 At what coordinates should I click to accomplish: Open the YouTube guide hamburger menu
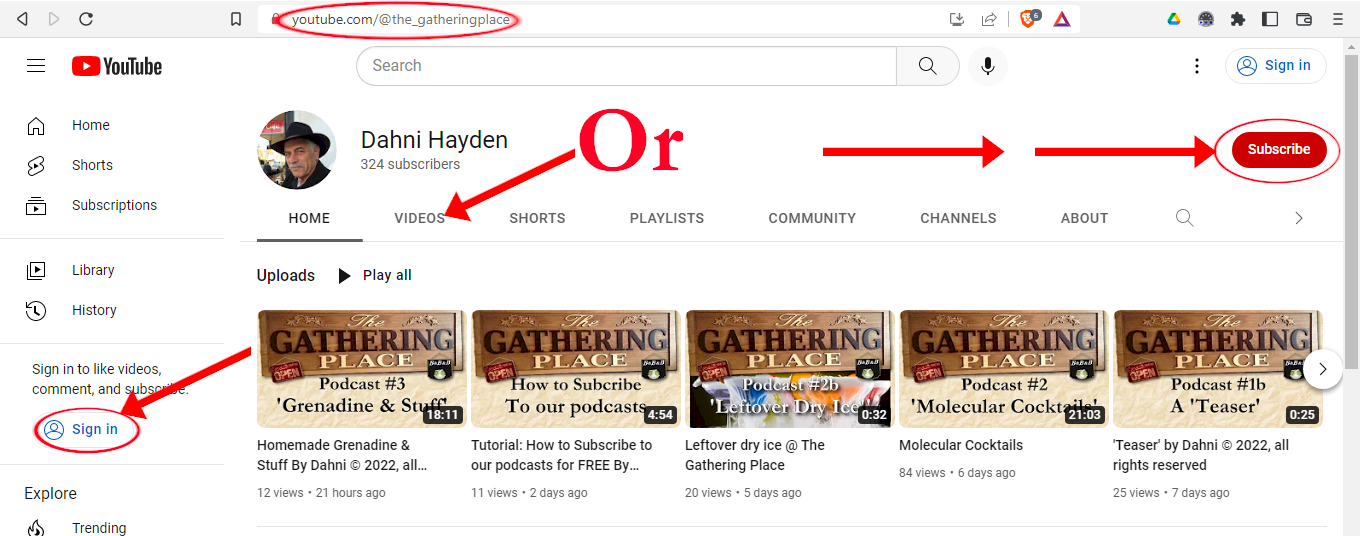tap(36, 66)
